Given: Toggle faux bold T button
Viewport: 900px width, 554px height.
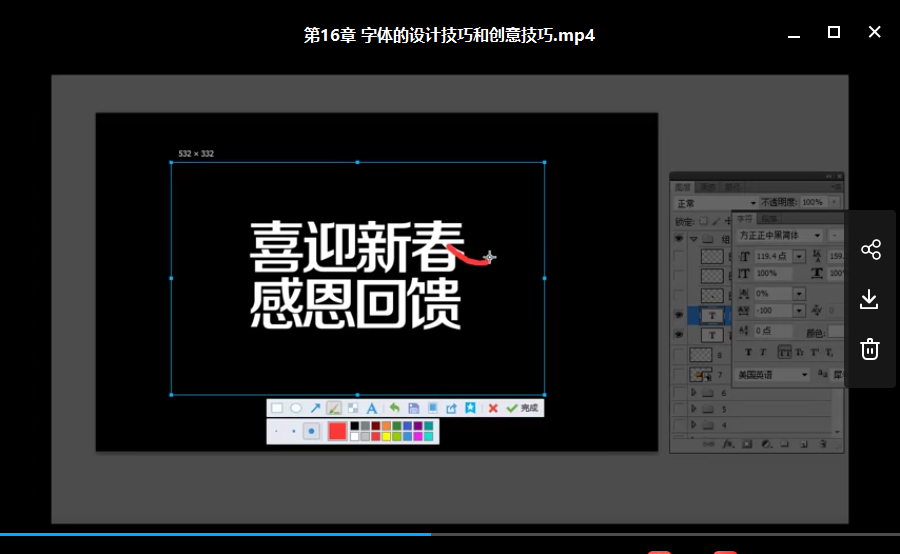Looking at the screenshot, I should tap(748, 352).
